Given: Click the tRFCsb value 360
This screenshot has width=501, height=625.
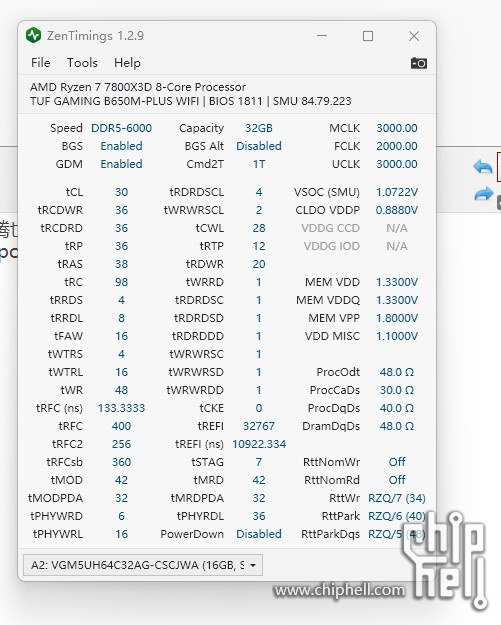Looking at the screenshot, I should [122, 462].
